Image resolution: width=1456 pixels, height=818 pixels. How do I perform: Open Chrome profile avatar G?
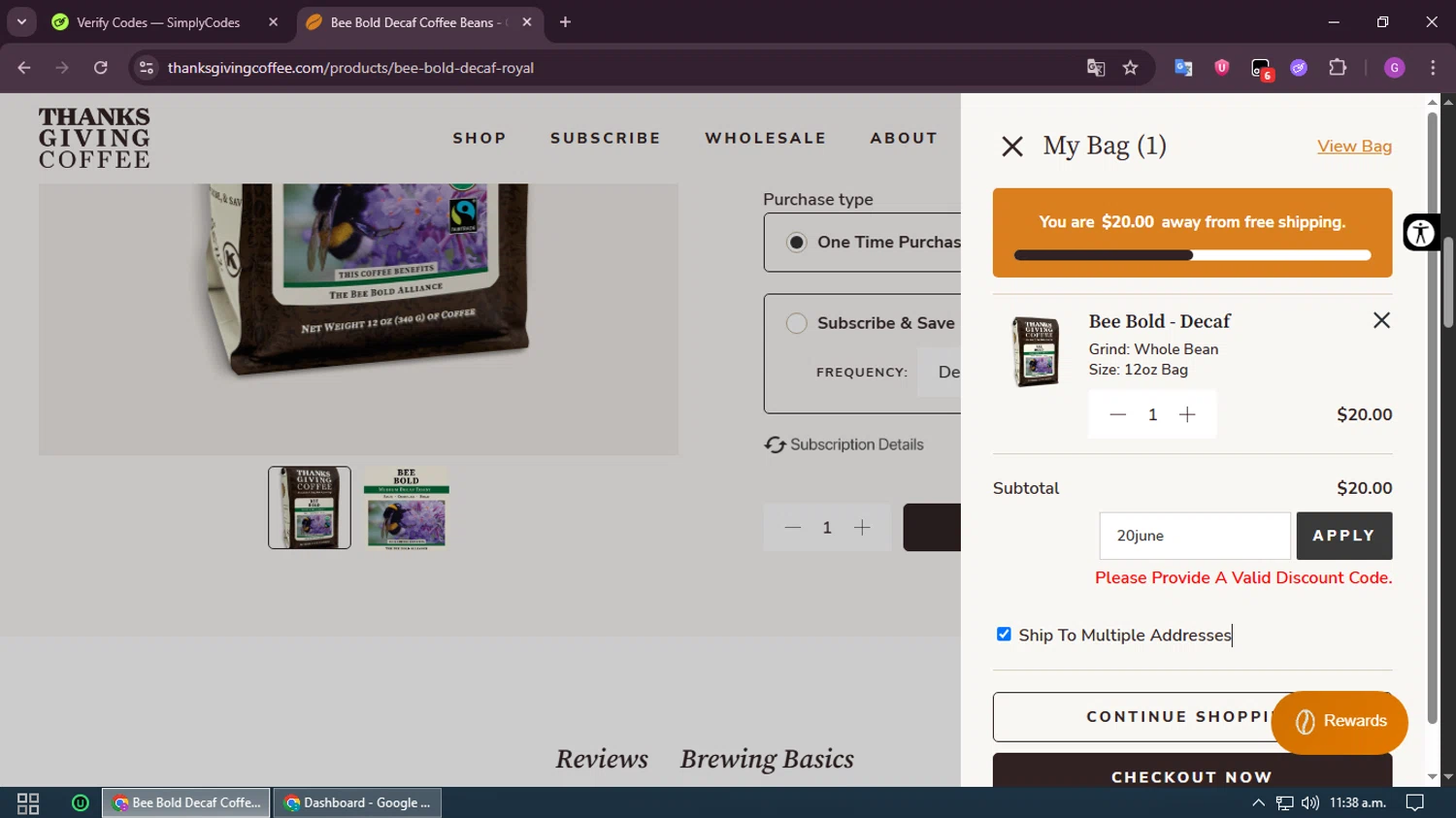pyautogui.click(x=1395, y=68)
